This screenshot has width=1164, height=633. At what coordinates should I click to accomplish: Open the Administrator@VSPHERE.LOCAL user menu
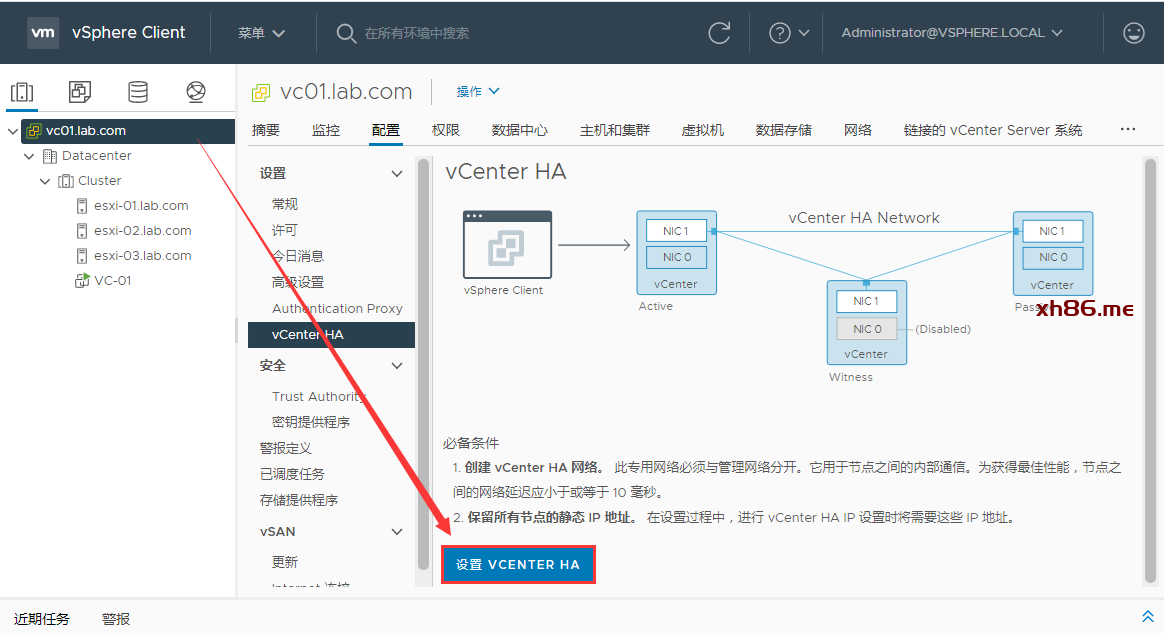click(x=951, y=33)
